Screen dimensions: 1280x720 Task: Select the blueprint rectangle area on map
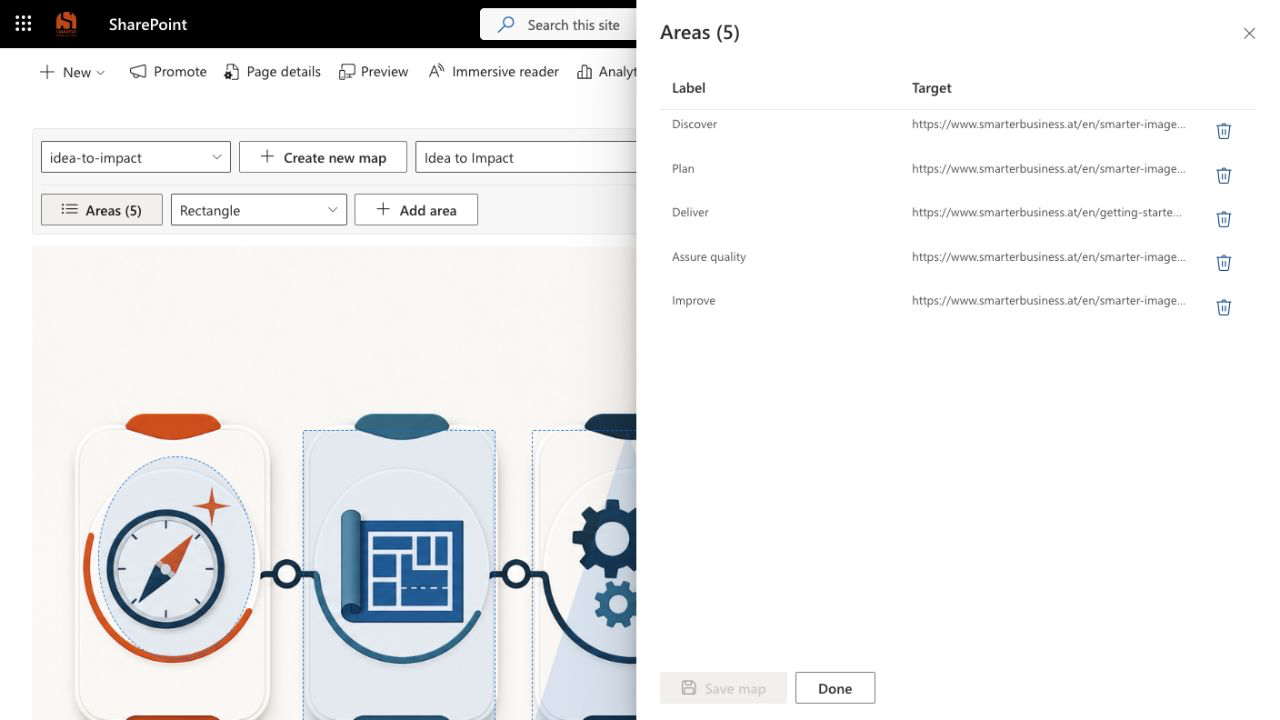click(x=399, y=575)
